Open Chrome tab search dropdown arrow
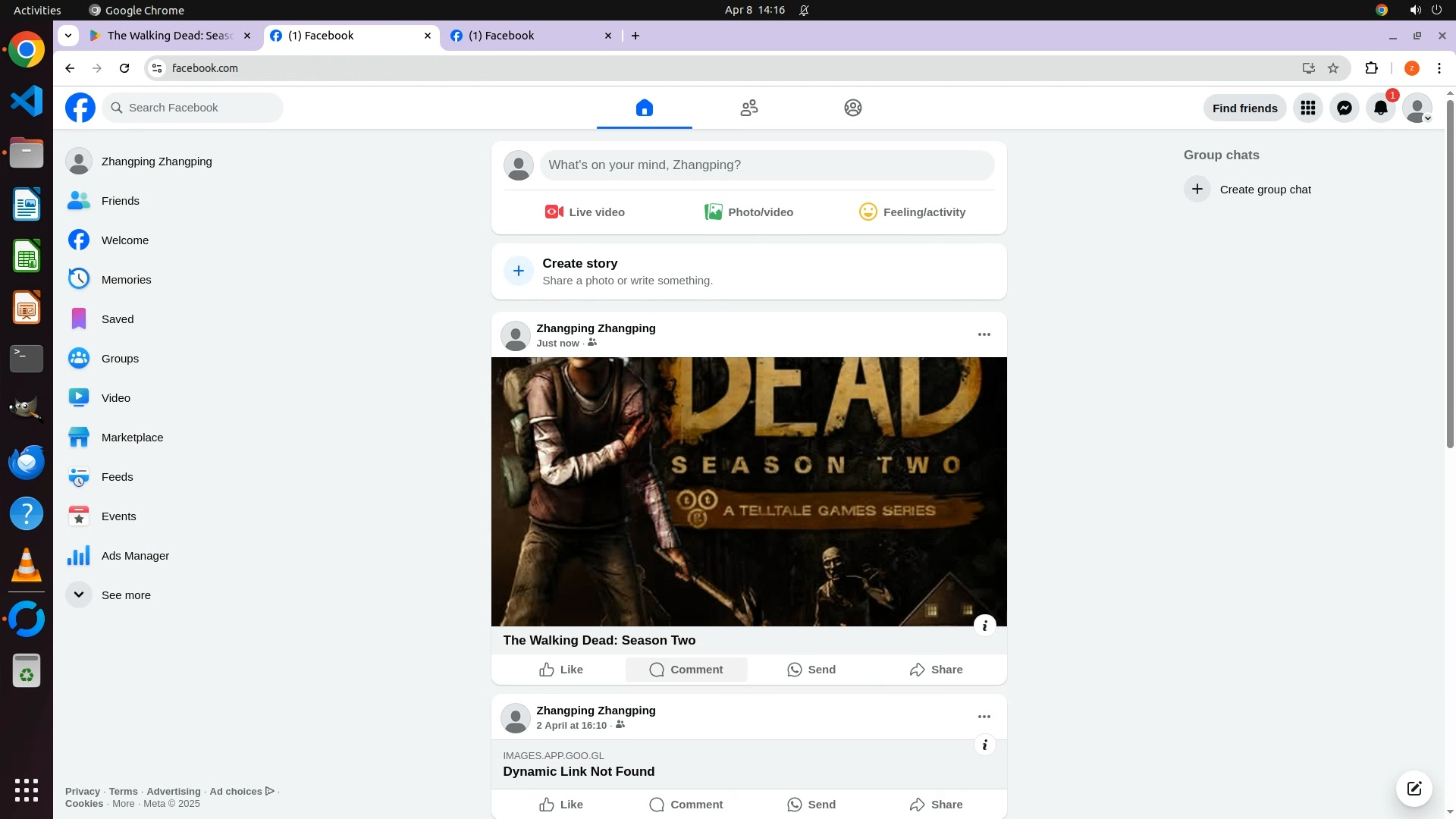Viewport: 1456px width, 819px height. tap(68, 36)
